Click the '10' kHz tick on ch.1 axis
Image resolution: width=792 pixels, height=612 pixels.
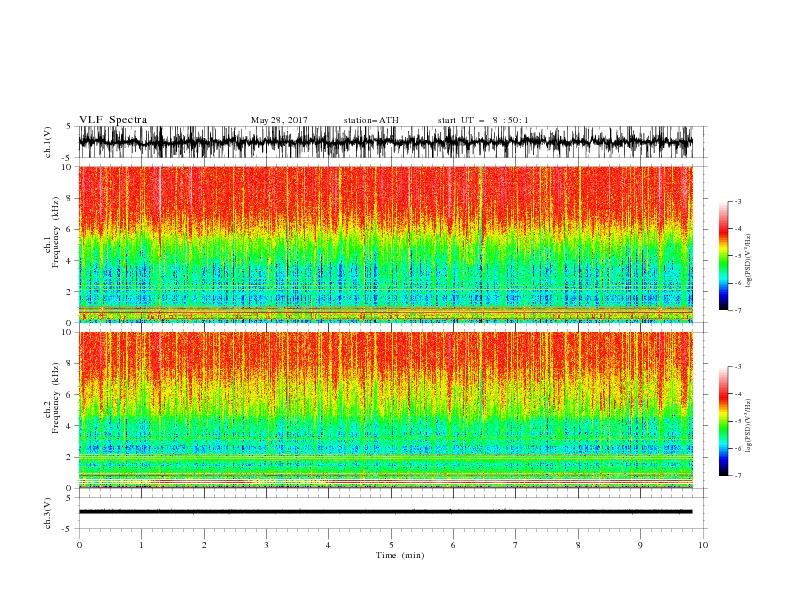click(67, 167)
